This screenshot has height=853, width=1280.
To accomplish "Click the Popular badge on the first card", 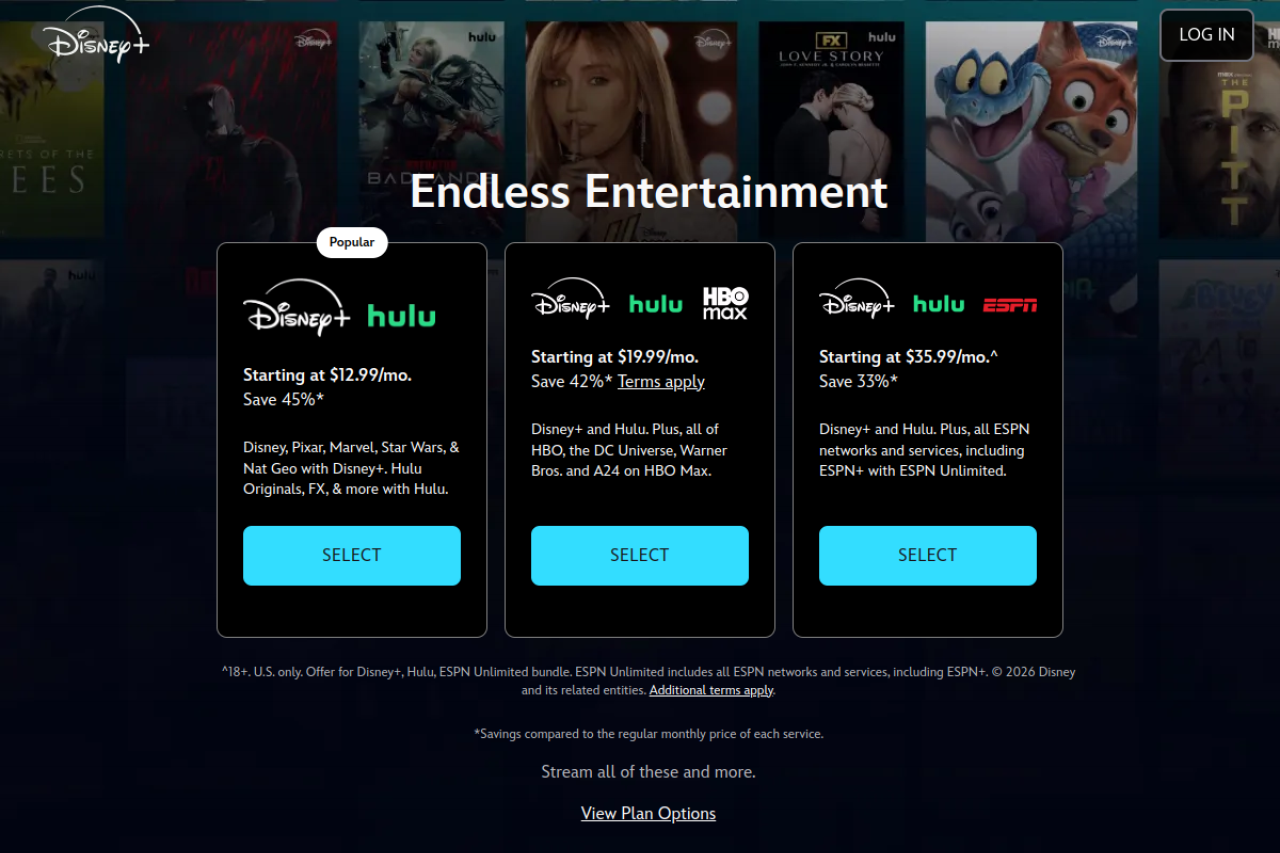I will [x=352, y=242].
